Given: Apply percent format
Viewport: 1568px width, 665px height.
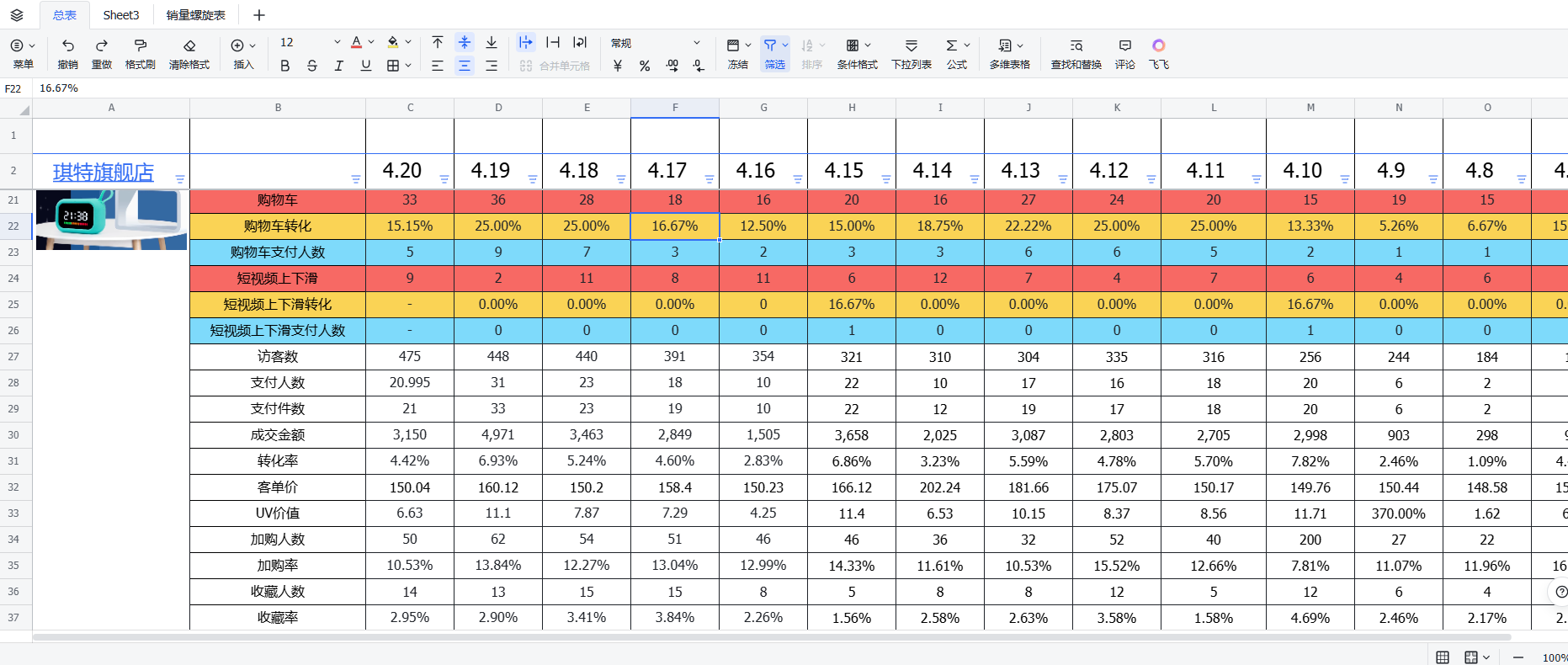Looking at the screenshot, I should (x=645, y=66).
